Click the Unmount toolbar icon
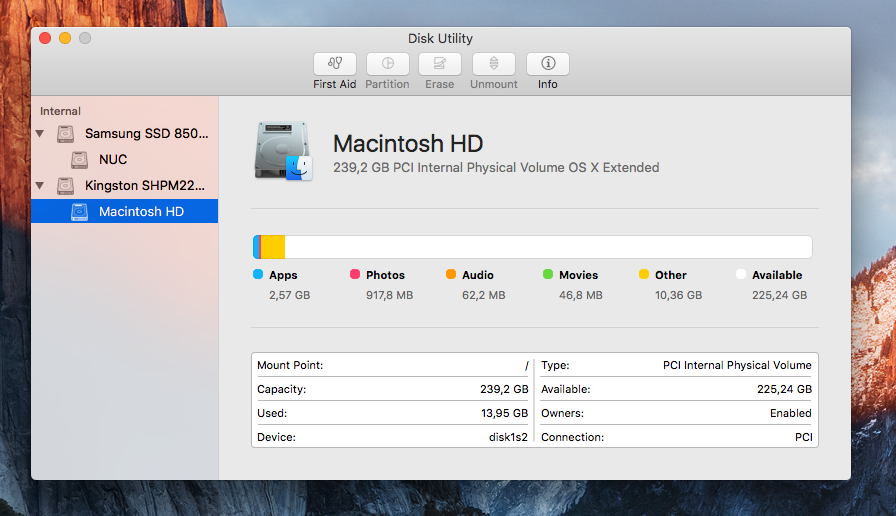 coord(494,64)
